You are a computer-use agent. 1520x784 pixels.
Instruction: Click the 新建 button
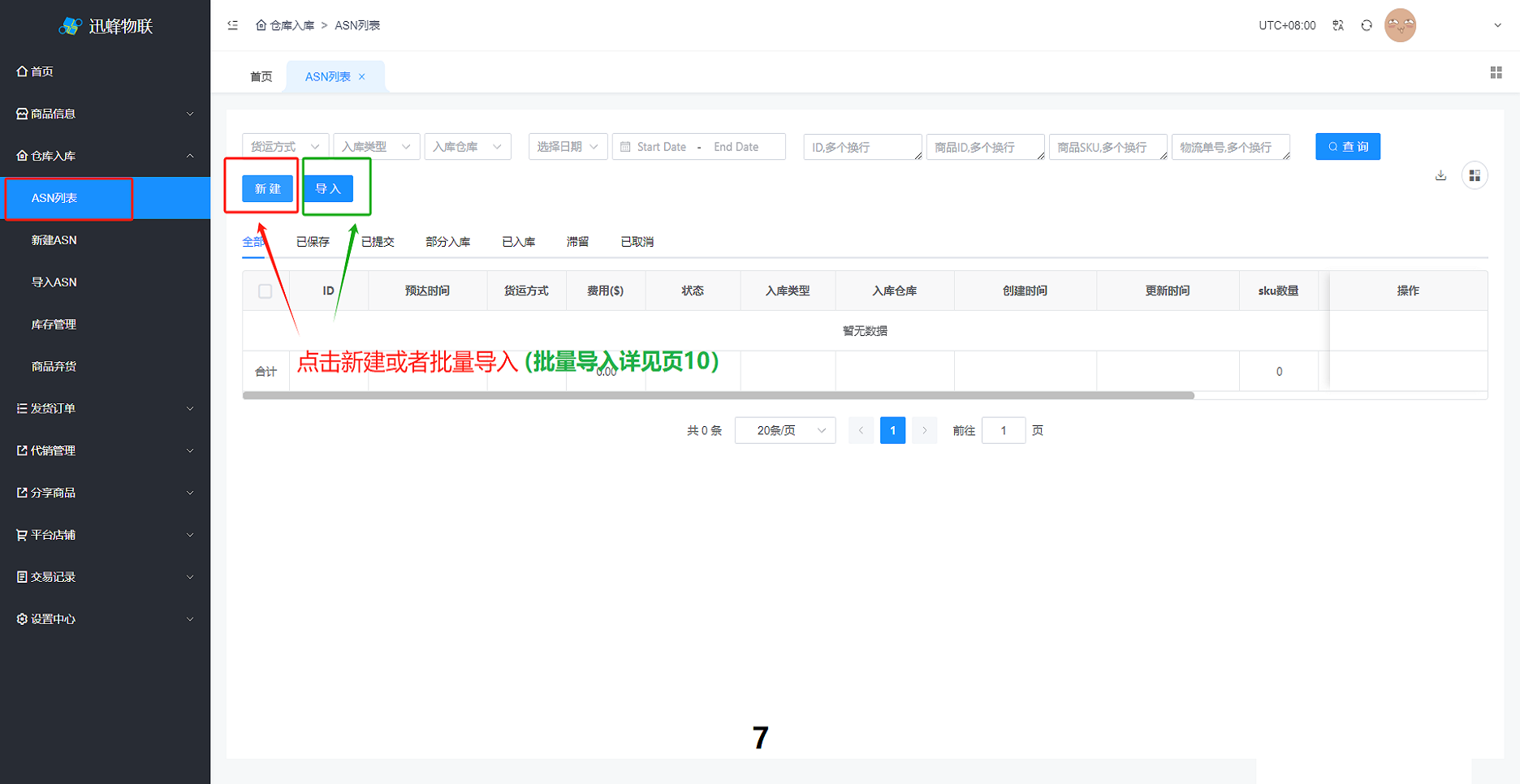click(267, 188)
